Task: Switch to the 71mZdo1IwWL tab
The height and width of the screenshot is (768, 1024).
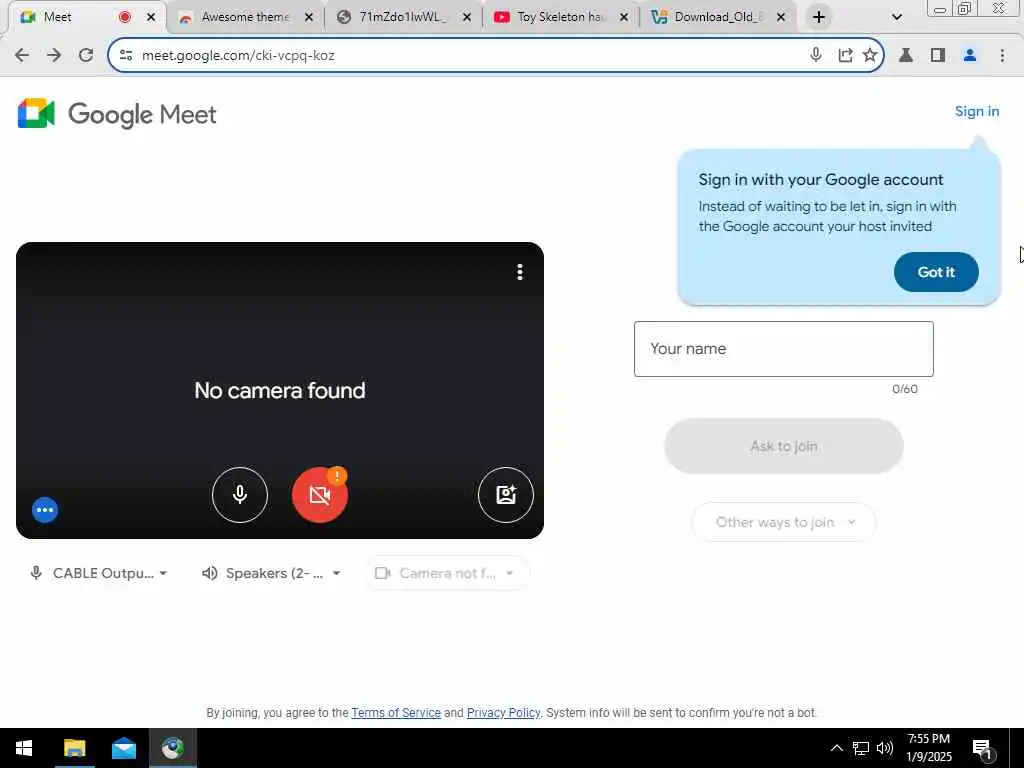Action: tap(402, 17)
